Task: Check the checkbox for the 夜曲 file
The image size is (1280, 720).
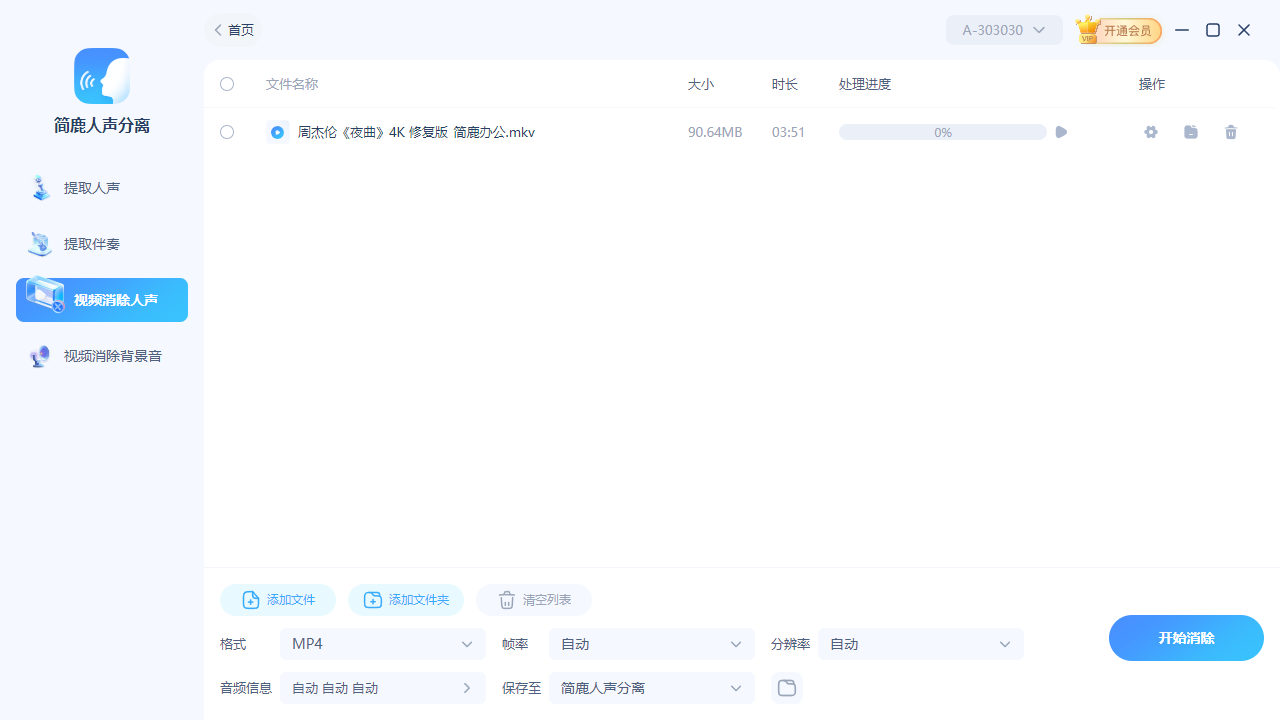Action: click(227, 132)
